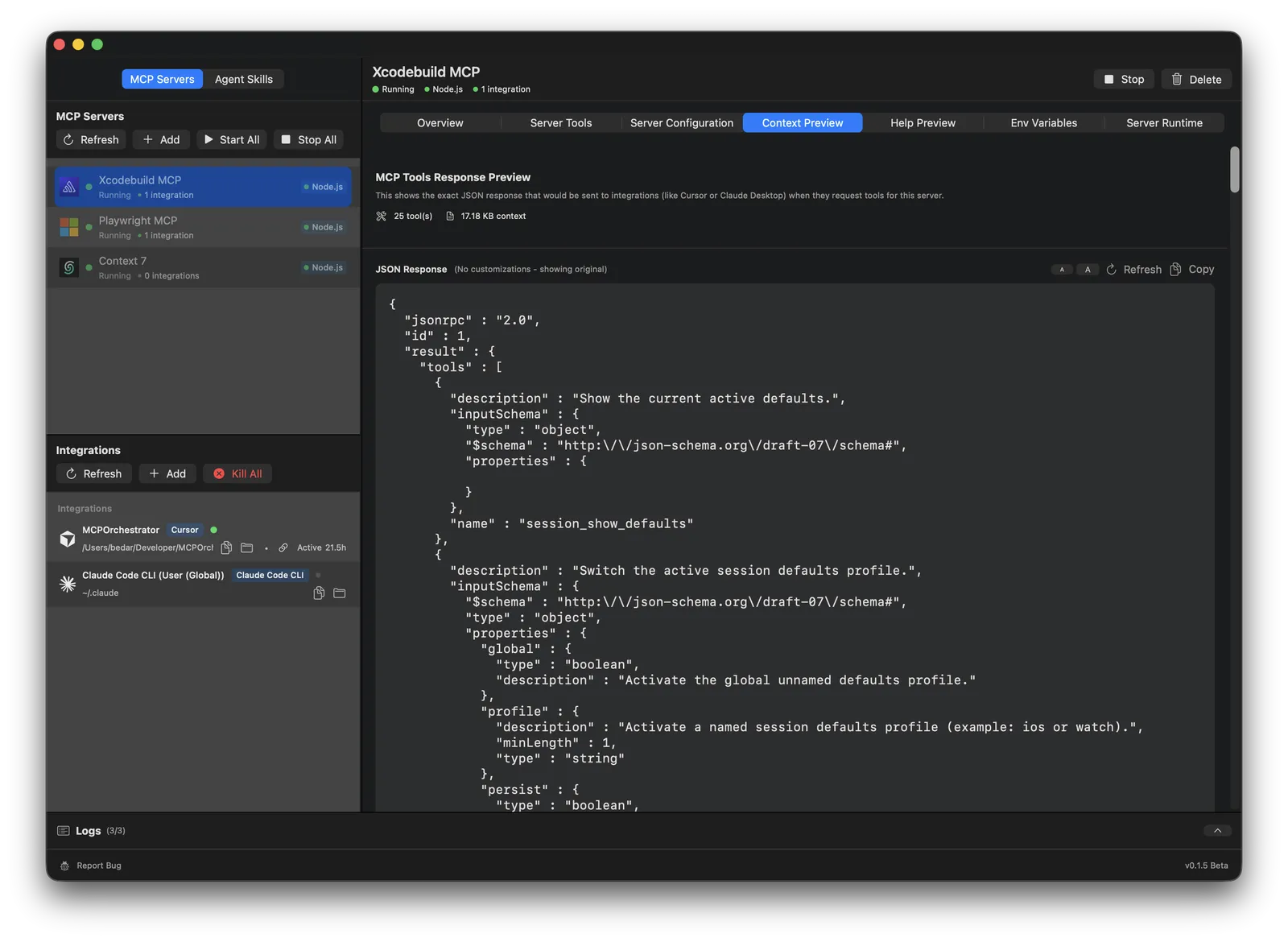Open the folder icon for Claude Code CLI
This screenshot has width=1288, height=942.
(339, 593)
